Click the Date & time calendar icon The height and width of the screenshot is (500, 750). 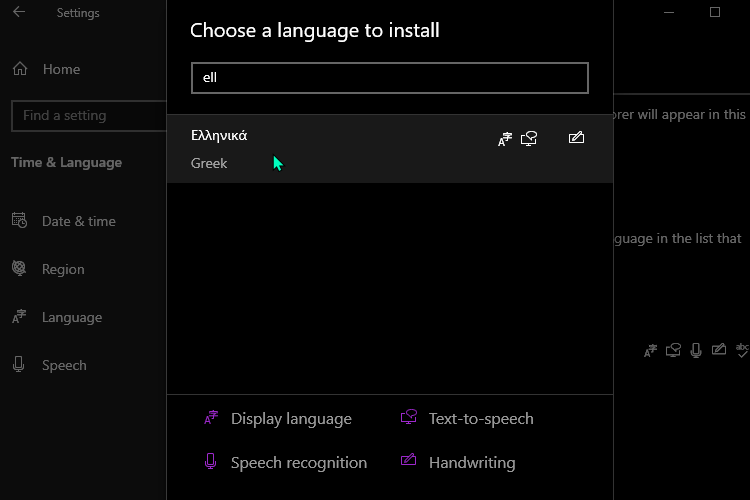(19, 221)
